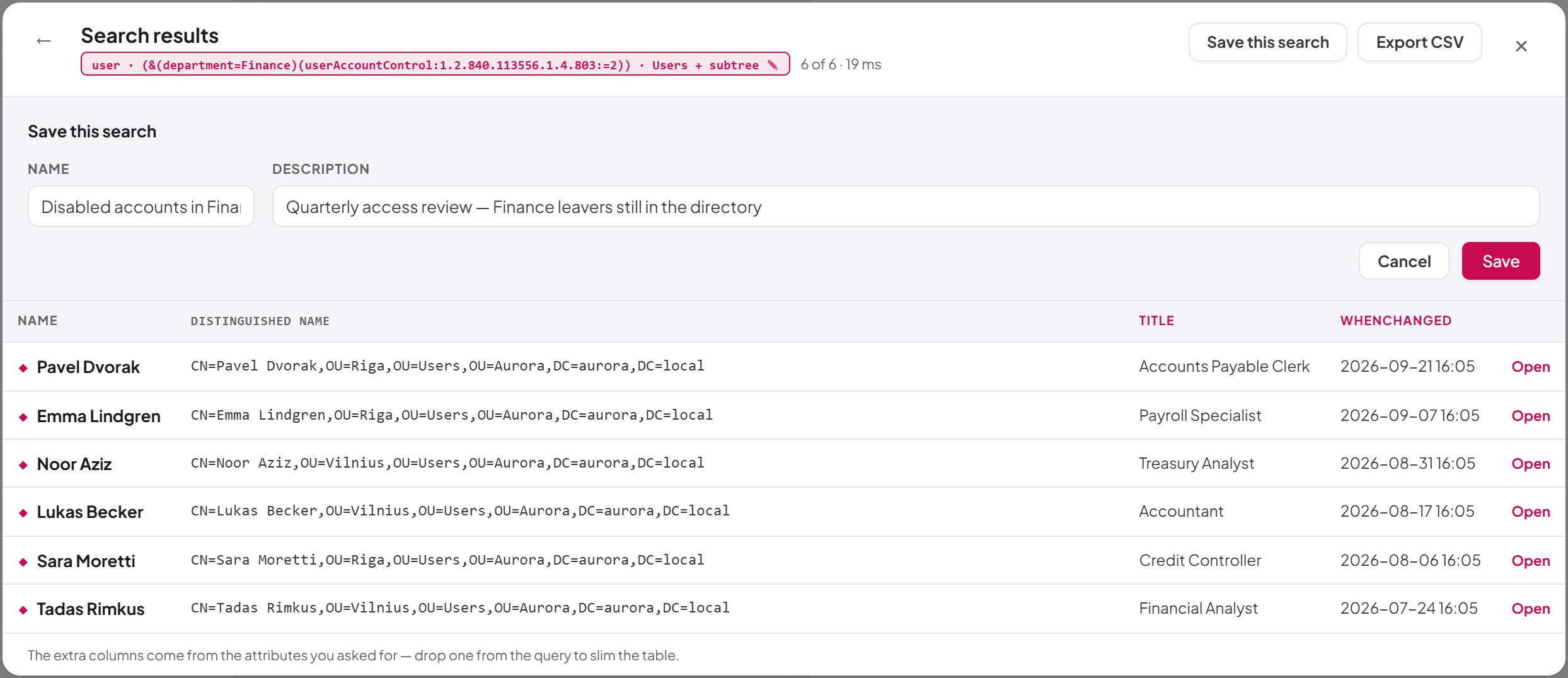Click the NAME column header in the table

click(38, 321)
